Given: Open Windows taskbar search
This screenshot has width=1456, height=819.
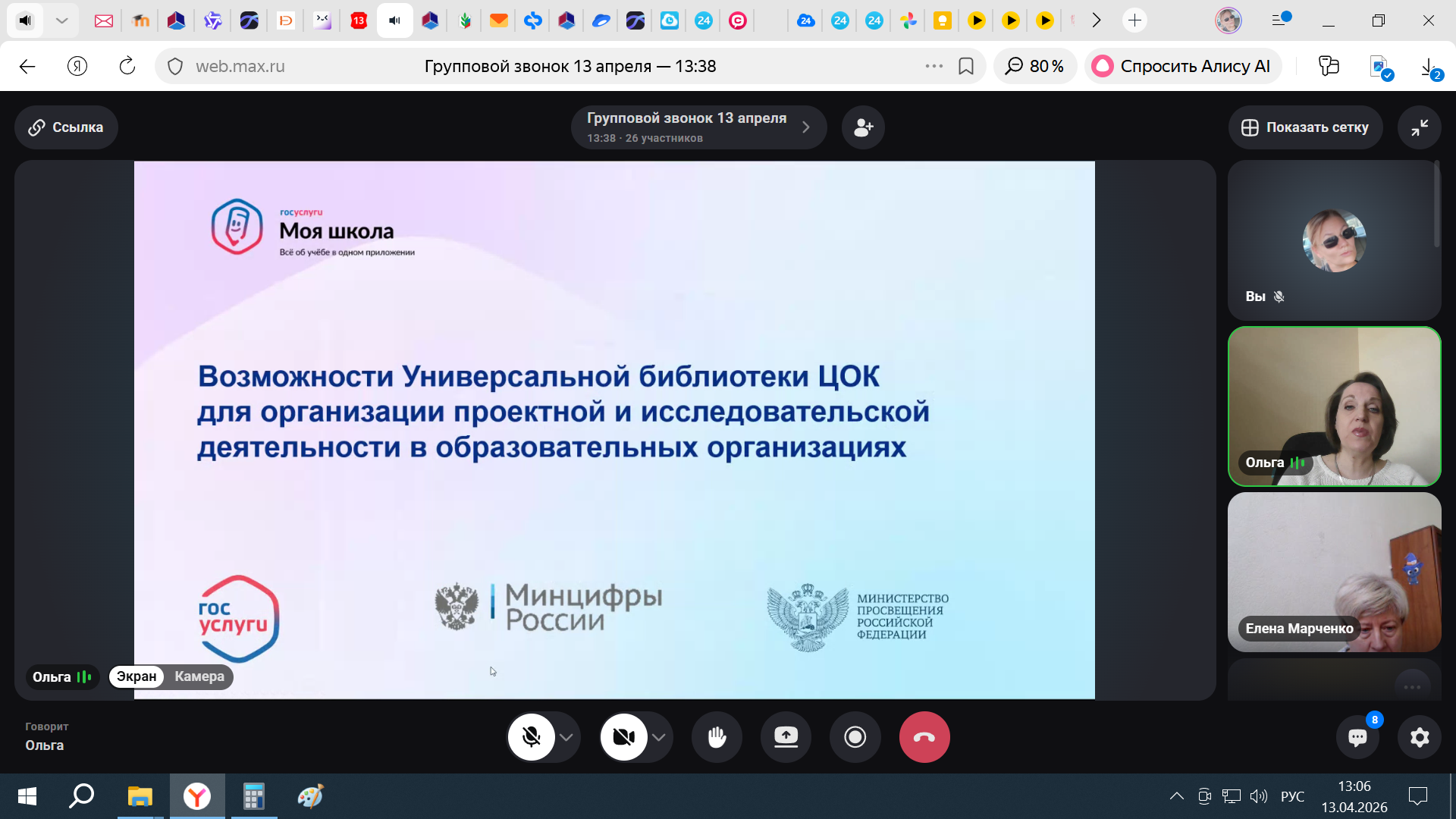Looking at the screenshot, I should coord(81,796).
